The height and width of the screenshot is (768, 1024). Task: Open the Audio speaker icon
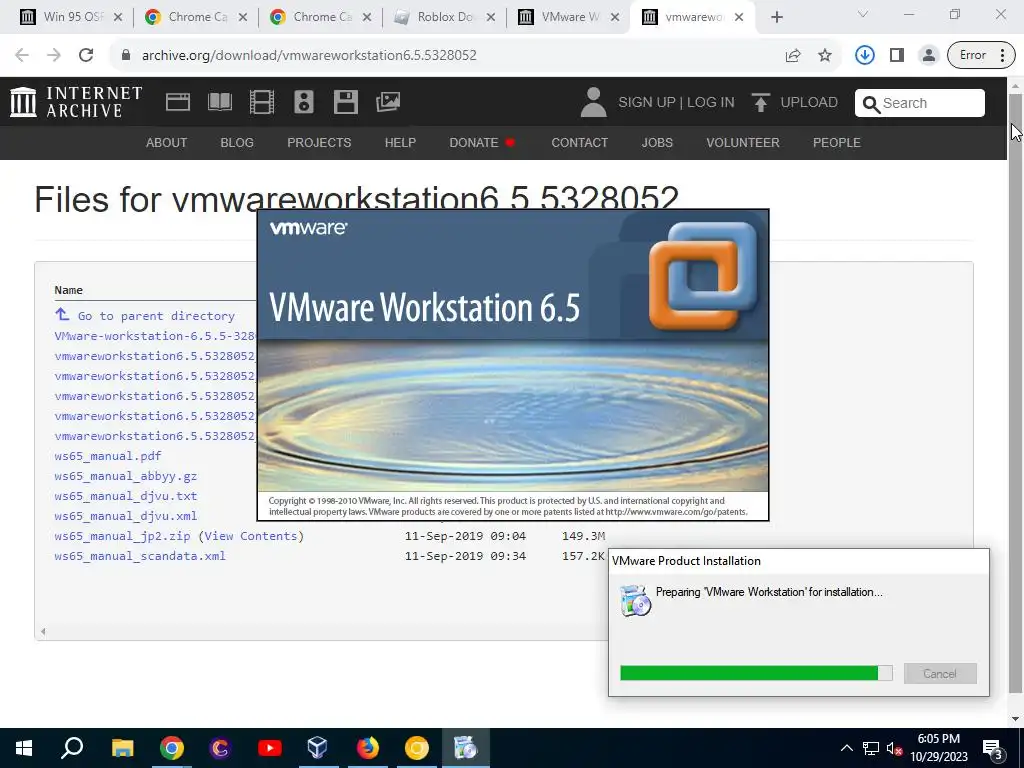click(x=304, y=102)
